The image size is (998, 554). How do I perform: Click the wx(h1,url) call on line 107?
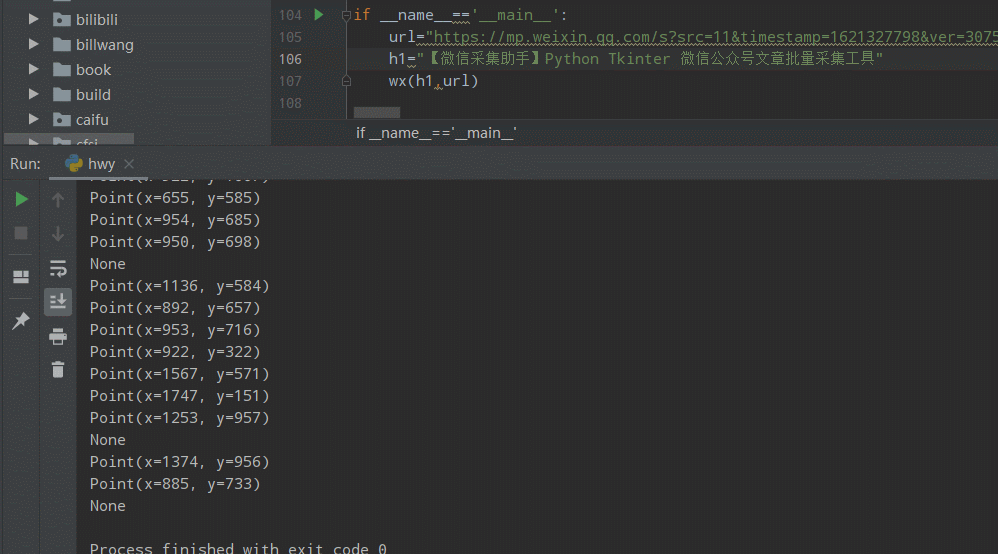(x=433, y=81)
